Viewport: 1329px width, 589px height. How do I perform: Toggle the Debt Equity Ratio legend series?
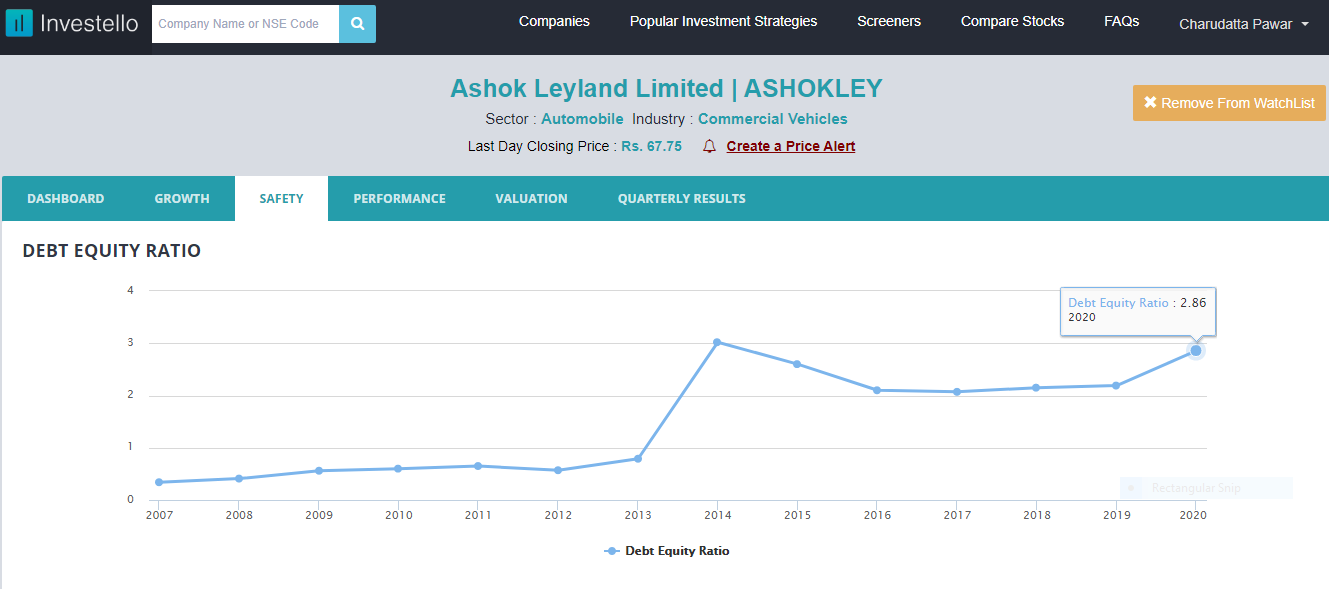tap(668, 551)
